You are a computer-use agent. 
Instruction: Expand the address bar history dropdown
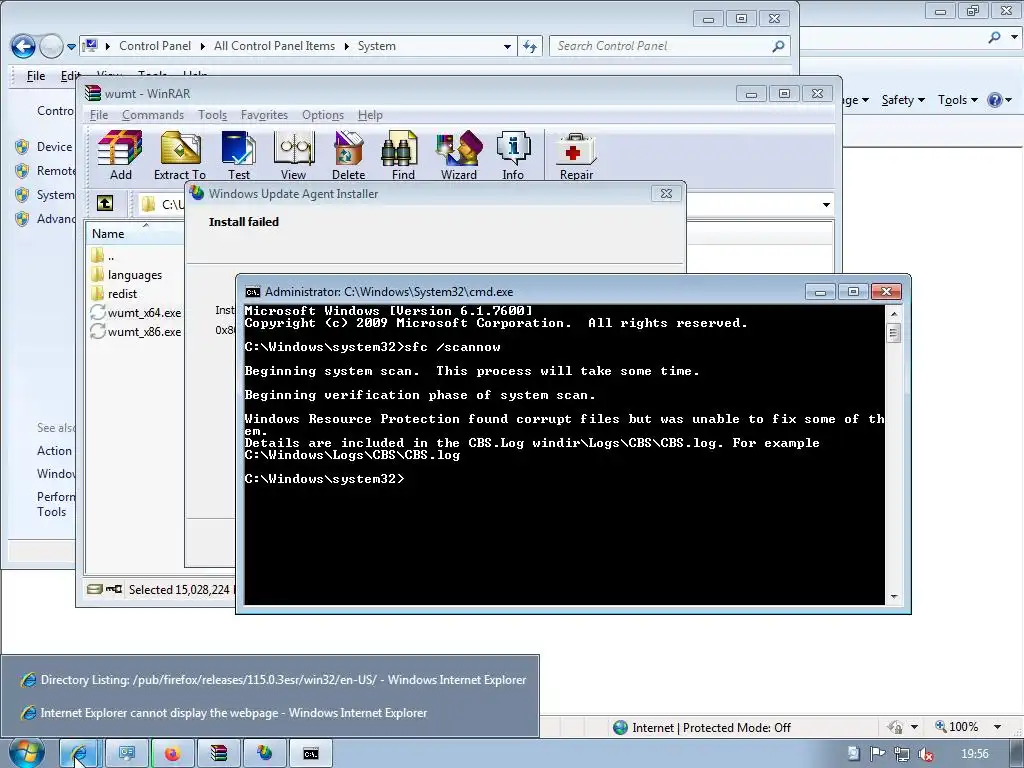pos(507,46)
